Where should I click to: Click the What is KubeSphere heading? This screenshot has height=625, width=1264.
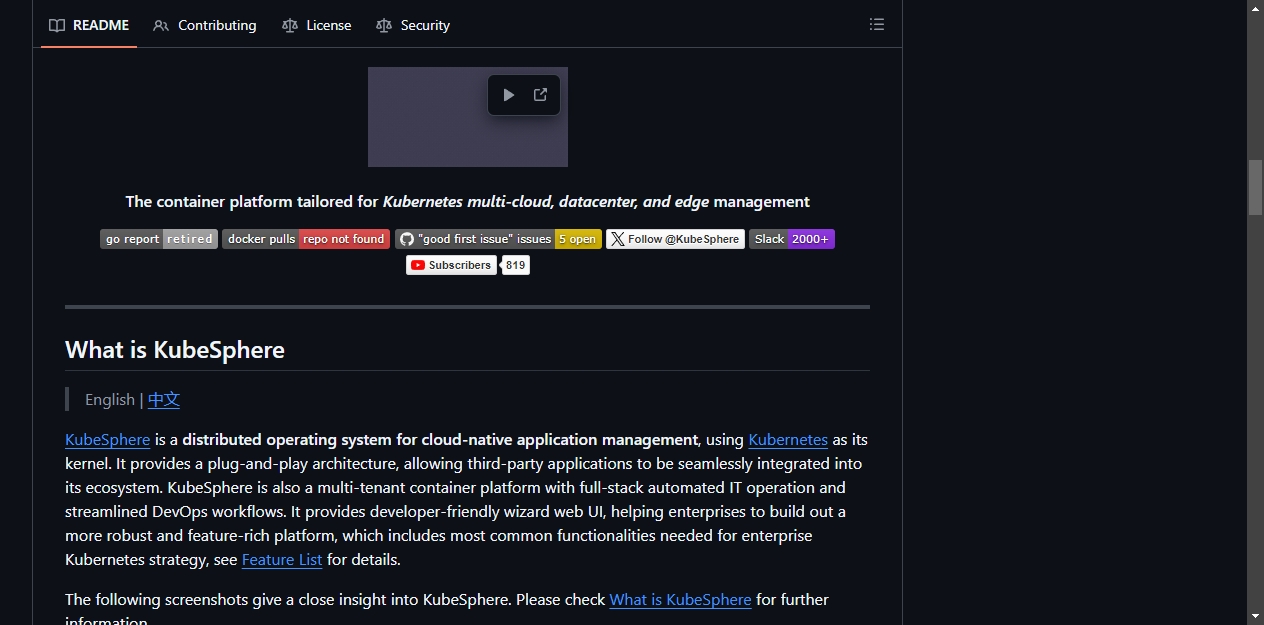(x=175, y=349)
